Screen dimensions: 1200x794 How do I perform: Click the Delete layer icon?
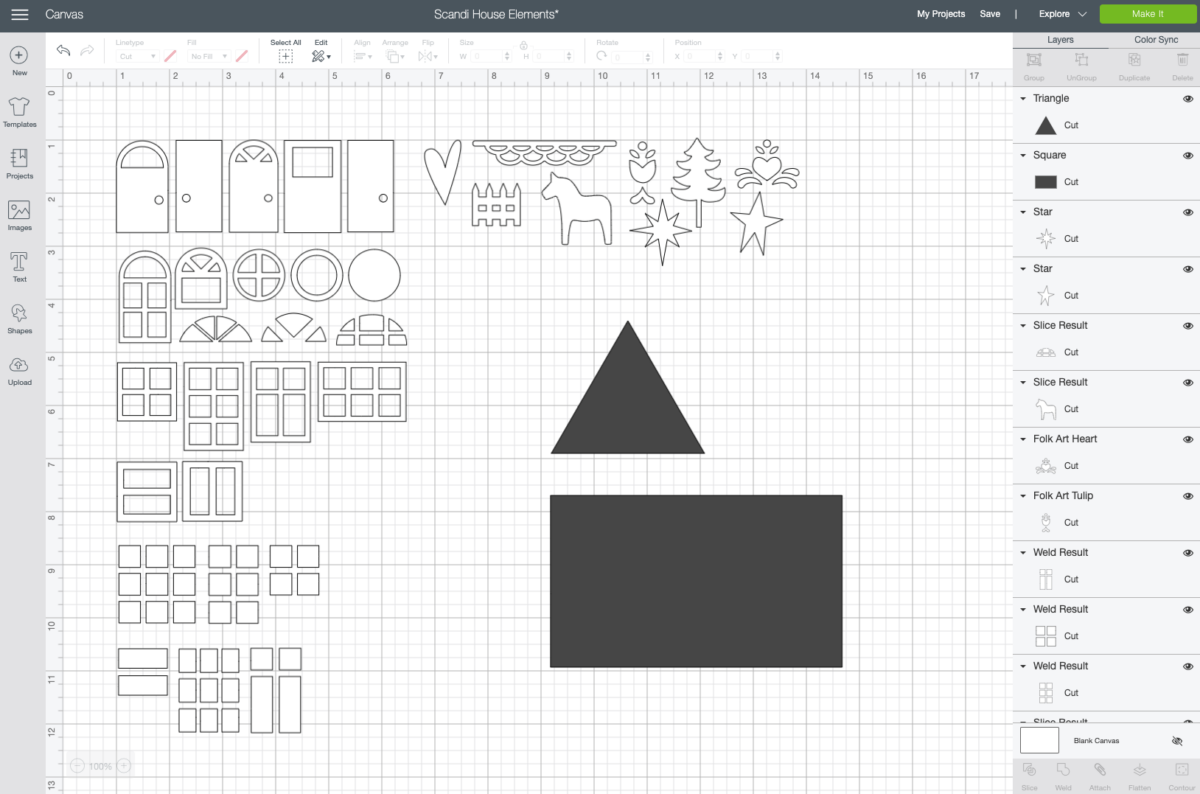(1182, 61)
